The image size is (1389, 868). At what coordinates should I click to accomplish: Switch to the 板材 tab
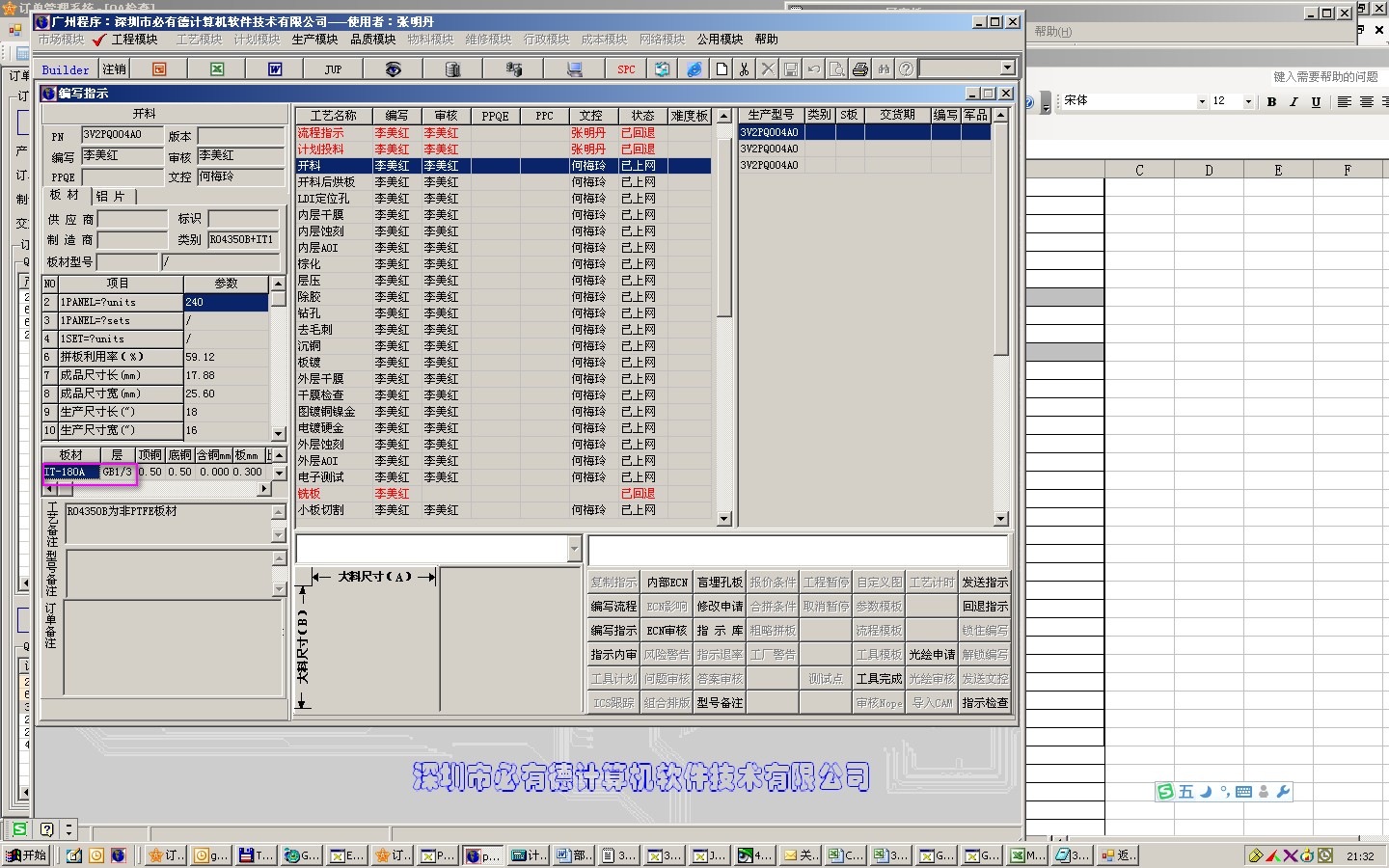(65, 195)
